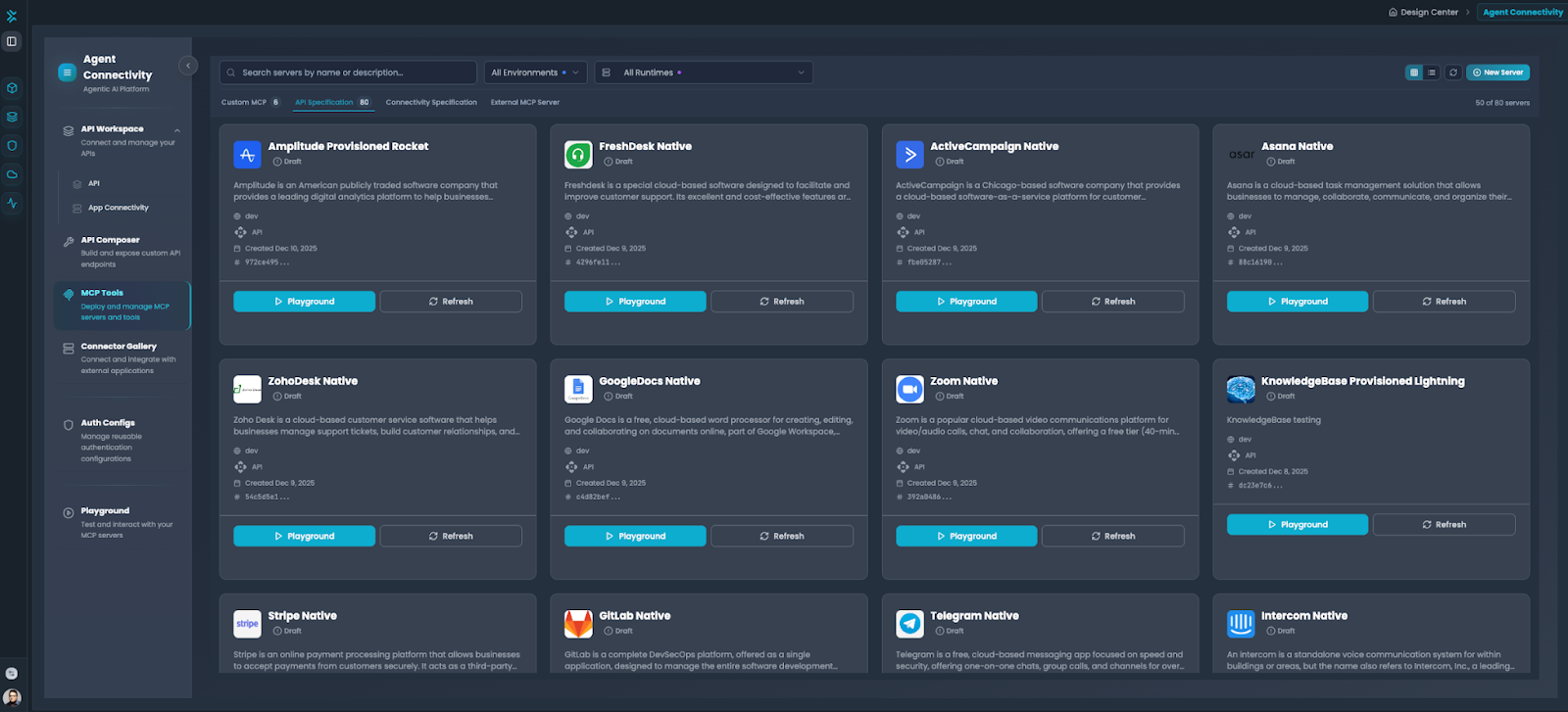This screenshot has width=1568, height=712.
Task: Switch to grid view layout
Action: coord(1414,72)
